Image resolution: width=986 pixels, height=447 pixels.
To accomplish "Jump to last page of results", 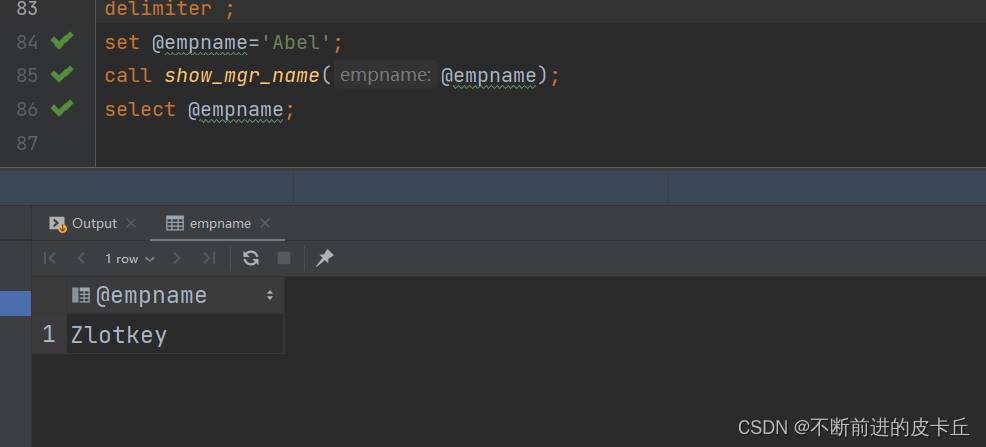I will (208, 258).
